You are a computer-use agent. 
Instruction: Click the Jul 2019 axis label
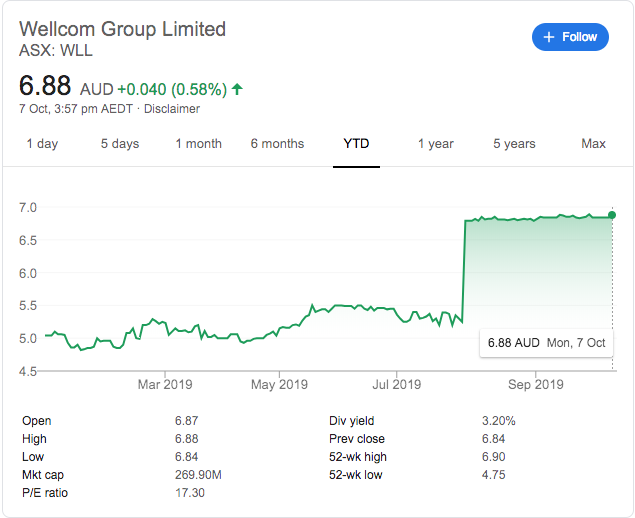pos(396,384)
